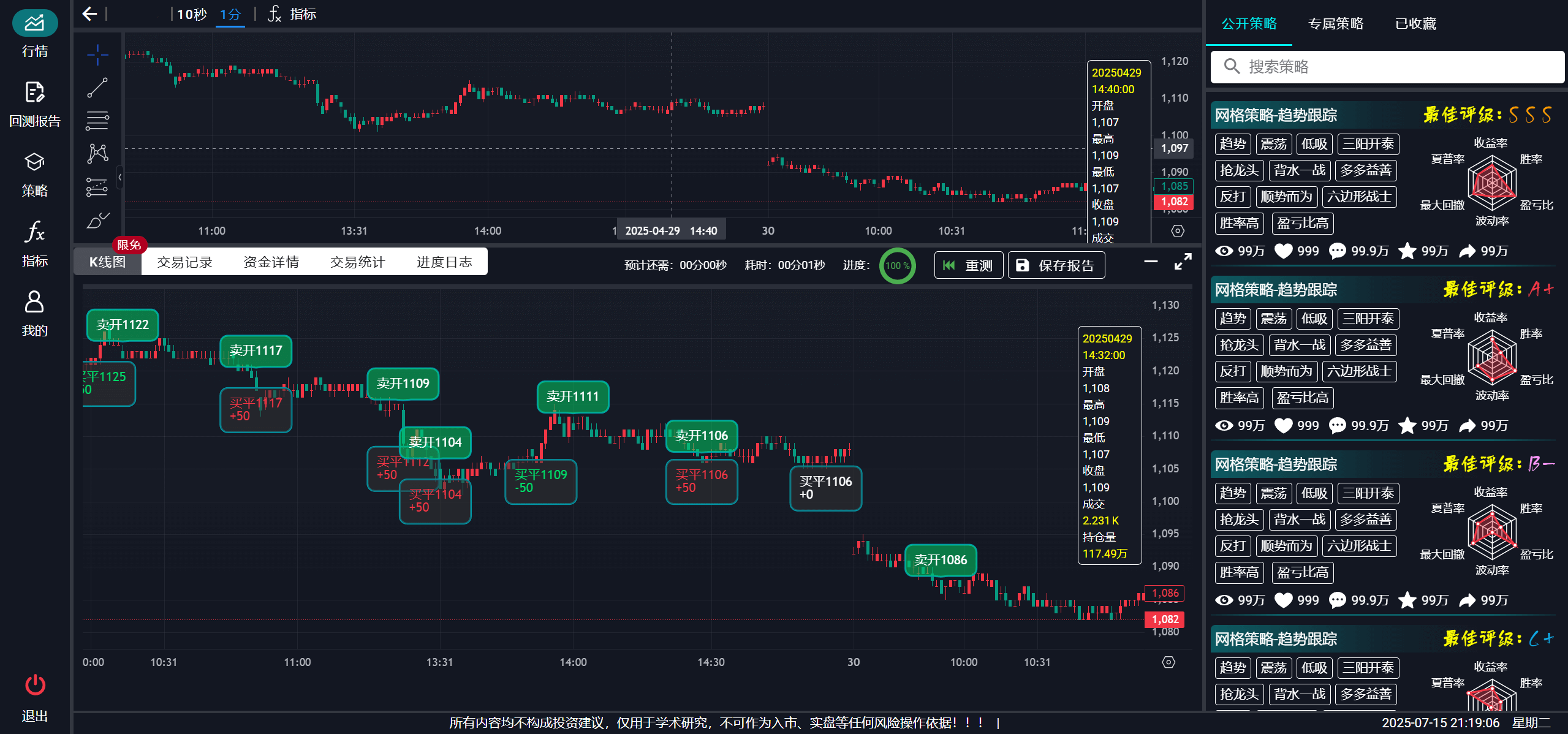
Task: Toggle 趋势 tag on SSS strategy card
Action: click(x=1233, y=144)
